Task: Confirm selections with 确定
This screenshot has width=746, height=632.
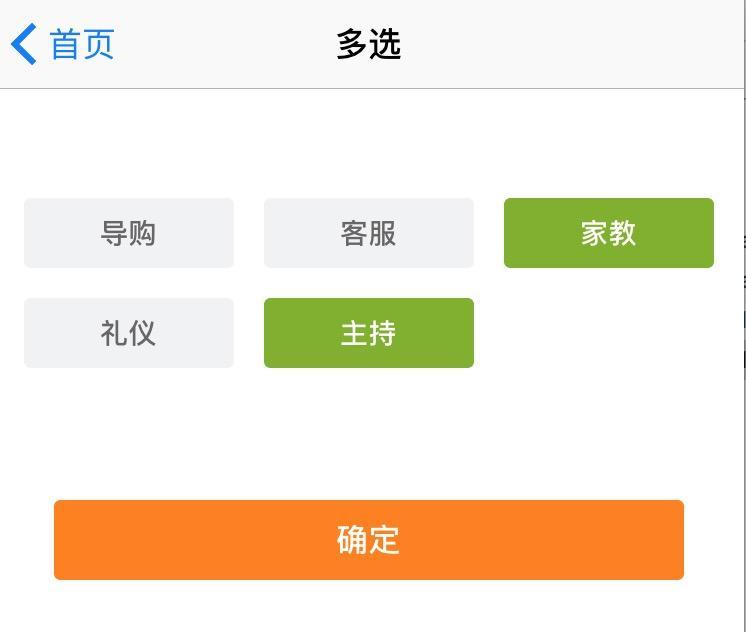Action: pos(369,540)
